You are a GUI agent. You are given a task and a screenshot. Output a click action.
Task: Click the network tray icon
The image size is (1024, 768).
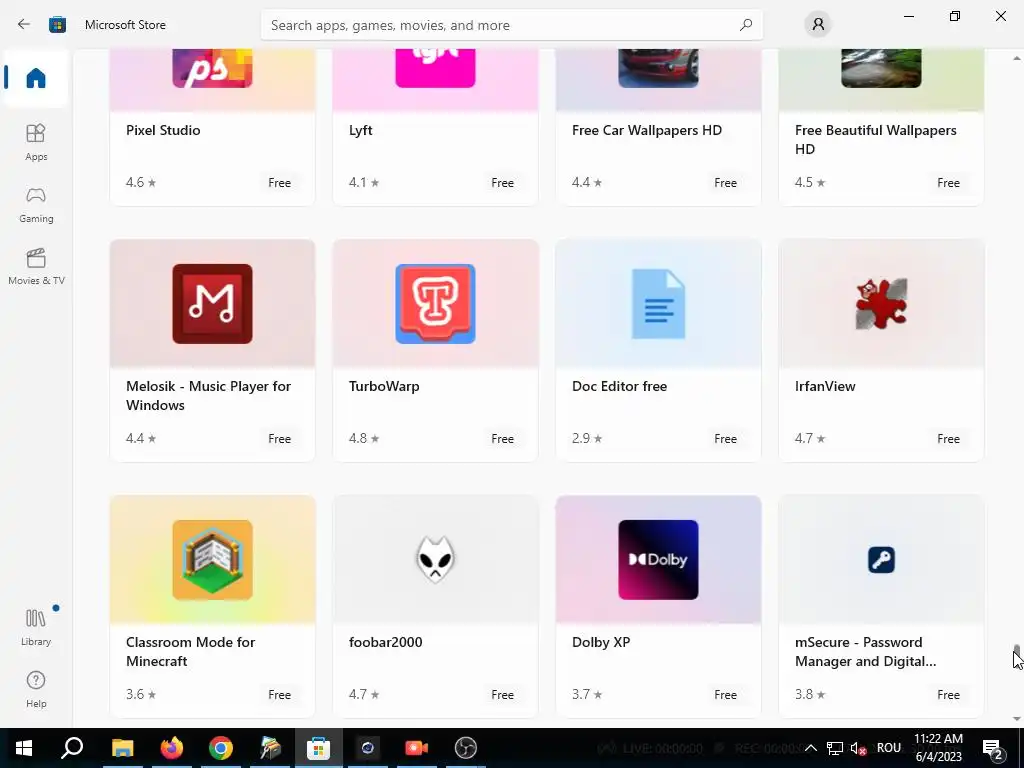[835, 748]
